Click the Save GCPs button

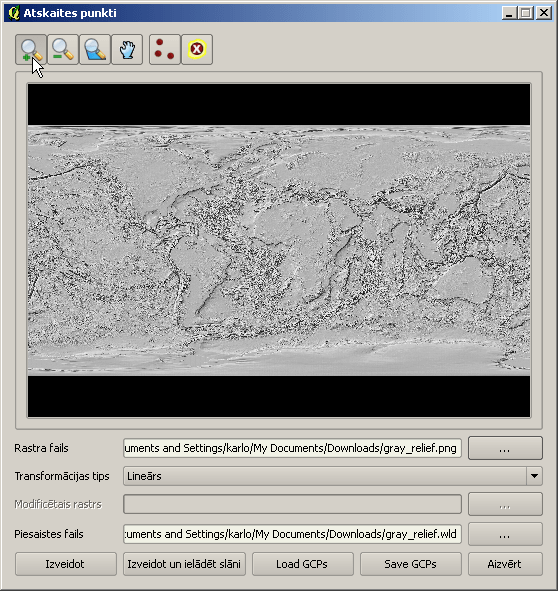[x=411, y=564]
